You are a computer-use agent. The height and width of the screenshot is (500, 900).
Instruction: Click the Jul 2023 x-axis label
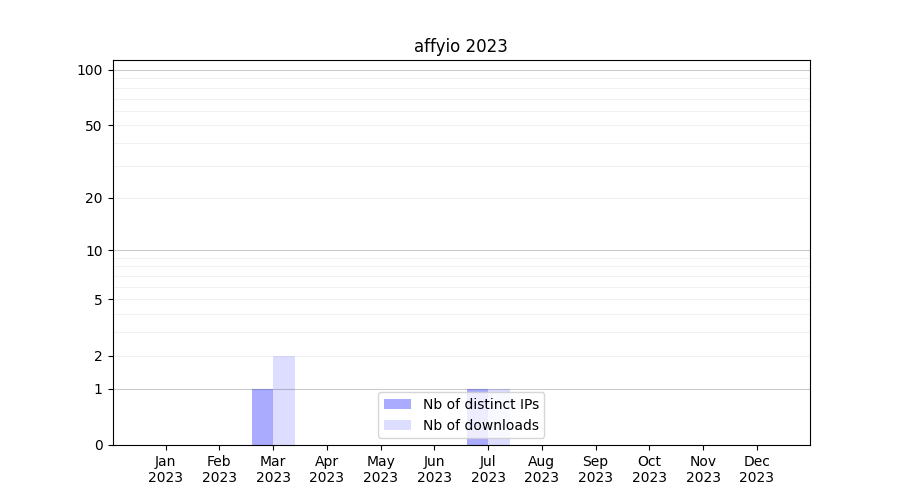click(488, 469)
